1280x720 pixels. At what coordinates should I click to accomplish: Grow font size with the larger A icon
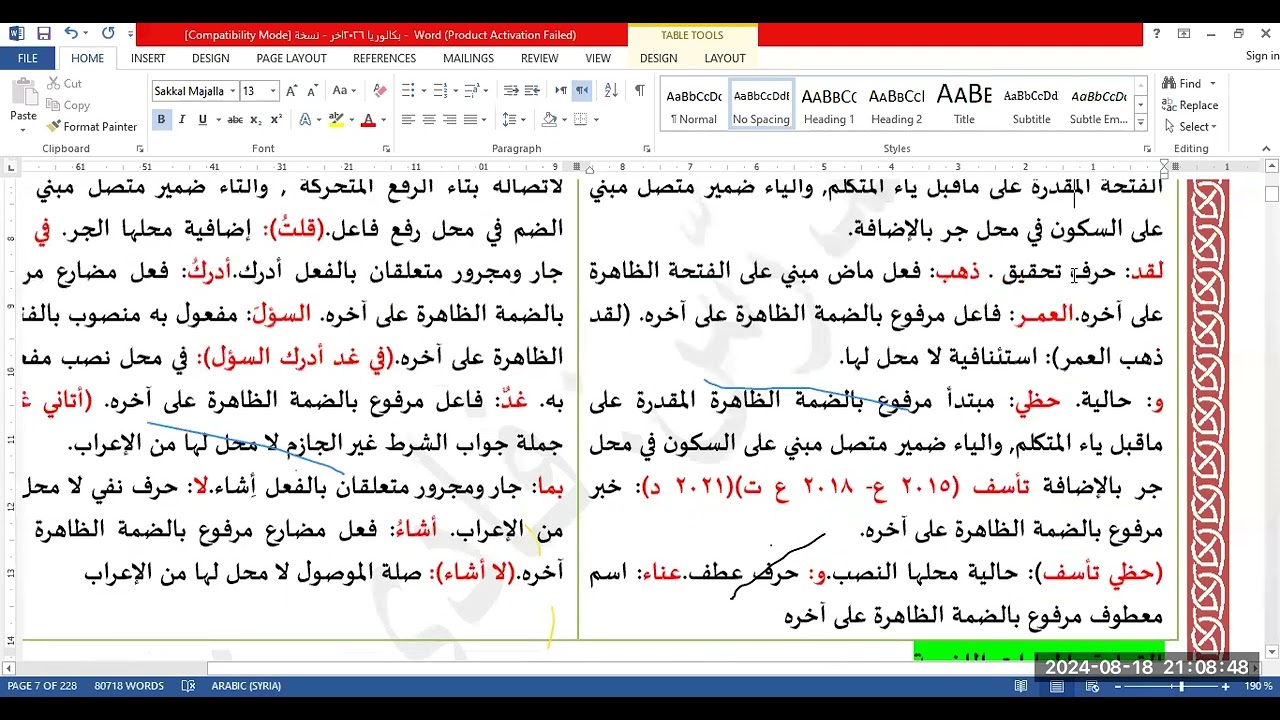(x=292, y=91)
